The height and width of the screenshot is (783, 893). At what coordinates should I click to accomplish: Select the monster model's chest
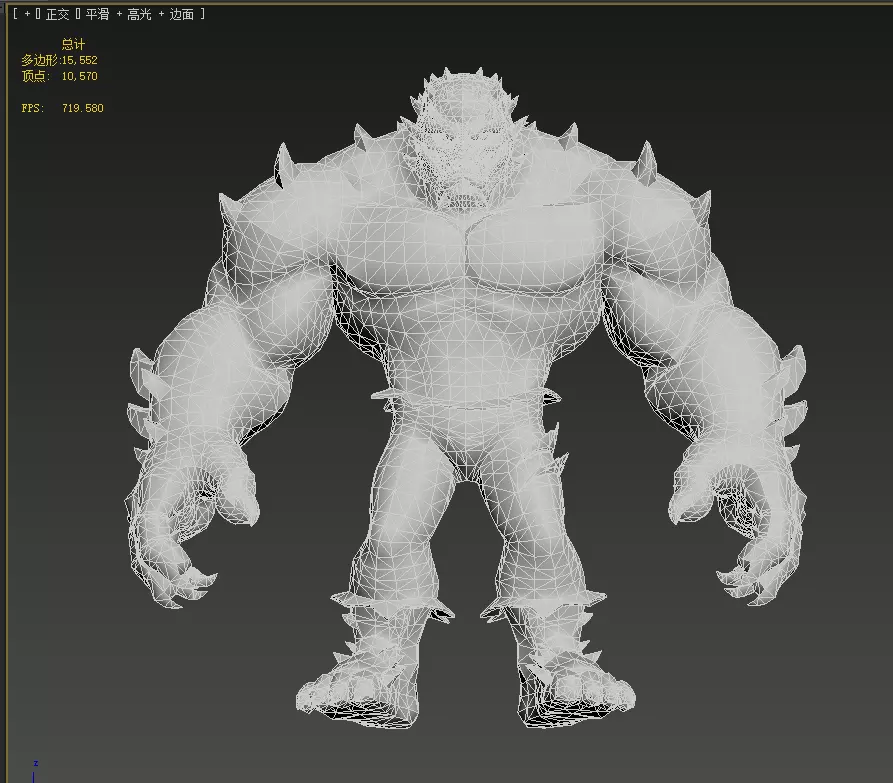tap(467, 251)
